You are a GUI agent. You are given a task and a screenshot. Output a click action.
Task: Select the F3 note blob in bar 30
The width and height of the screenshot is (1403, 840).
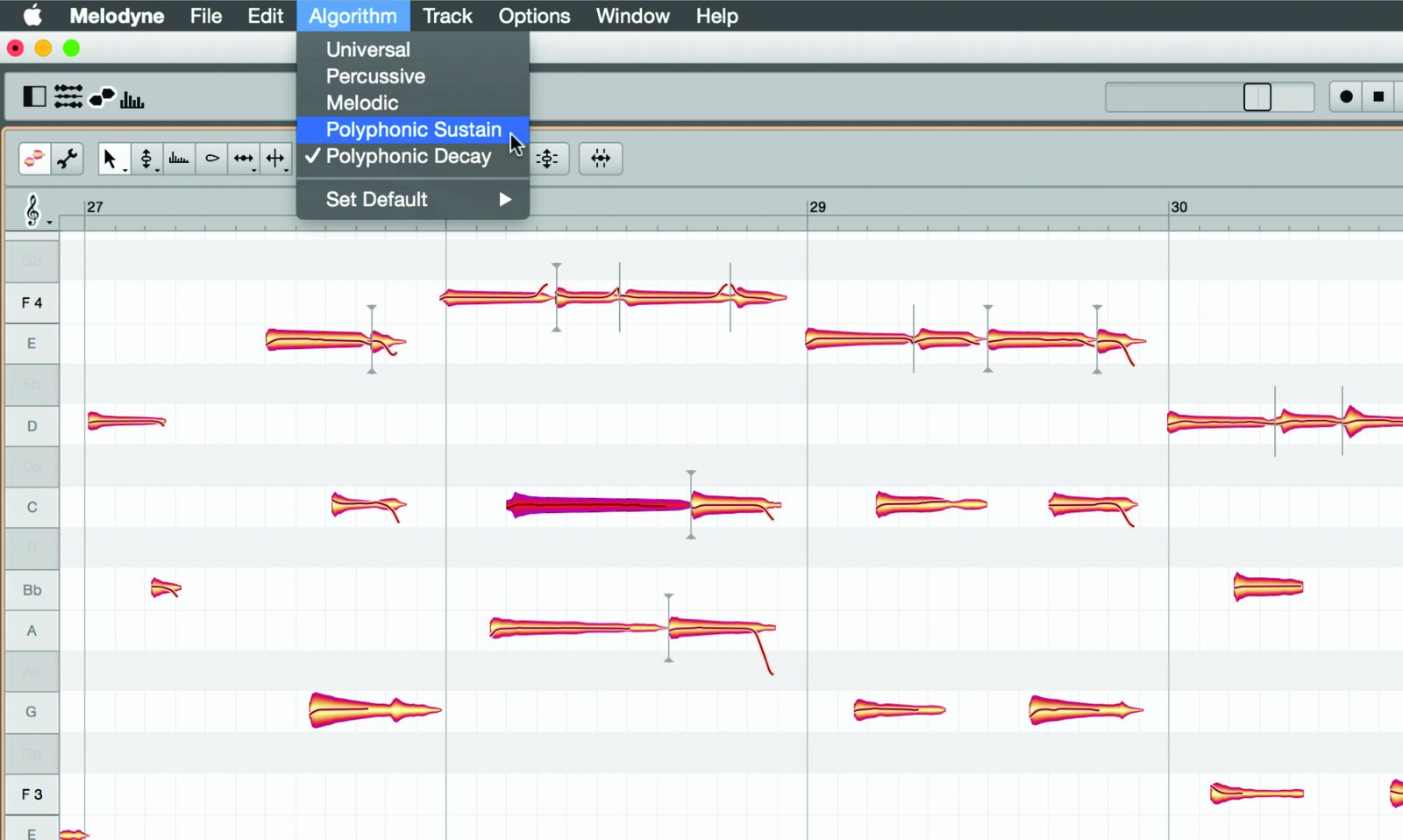point(1257,794)
